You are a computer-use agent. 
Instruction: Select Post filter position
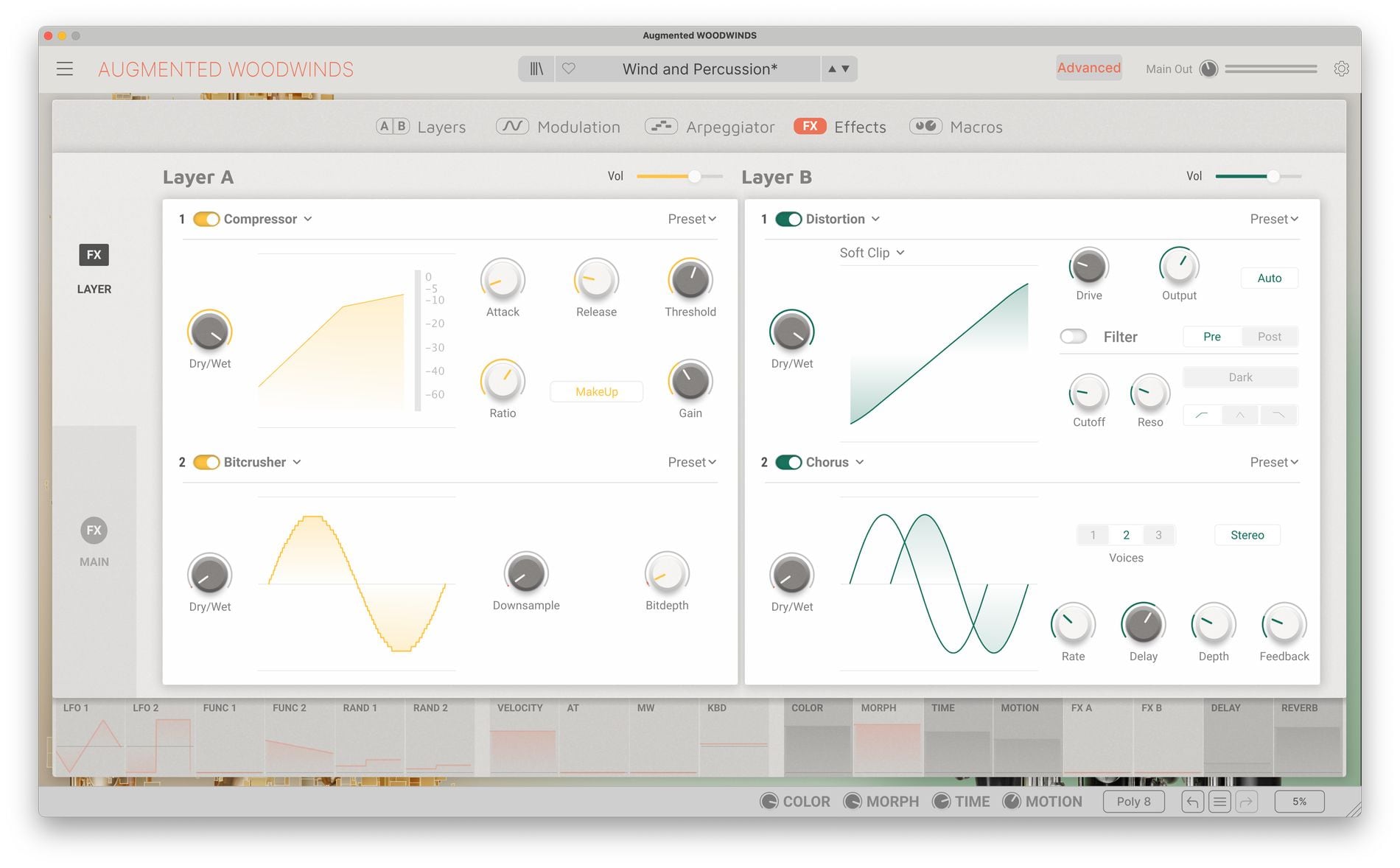1269,337
